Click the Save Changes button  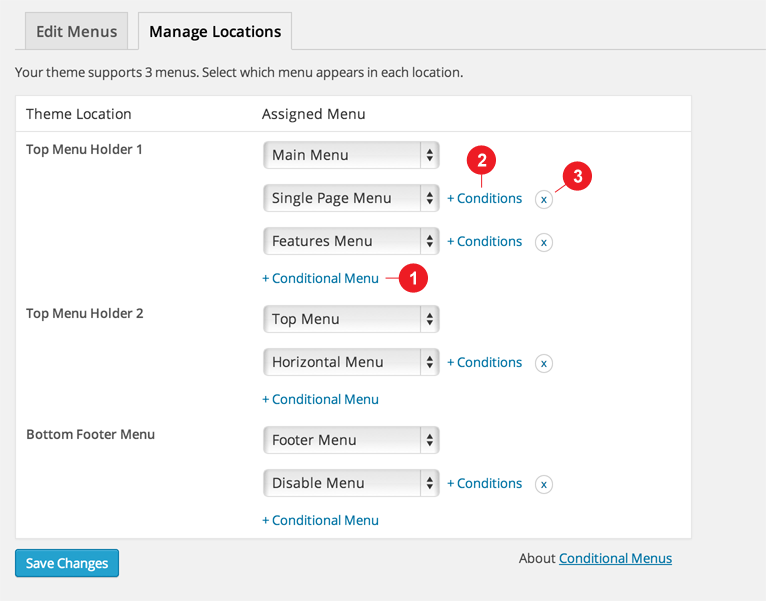[x=67, y=563]
